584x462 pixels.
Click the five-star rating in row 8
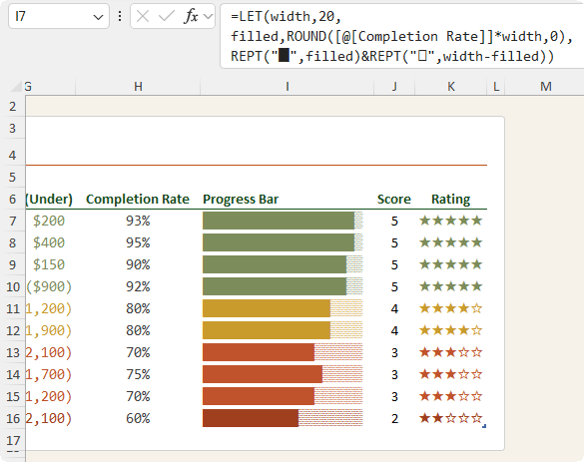(x=451, y=243)
